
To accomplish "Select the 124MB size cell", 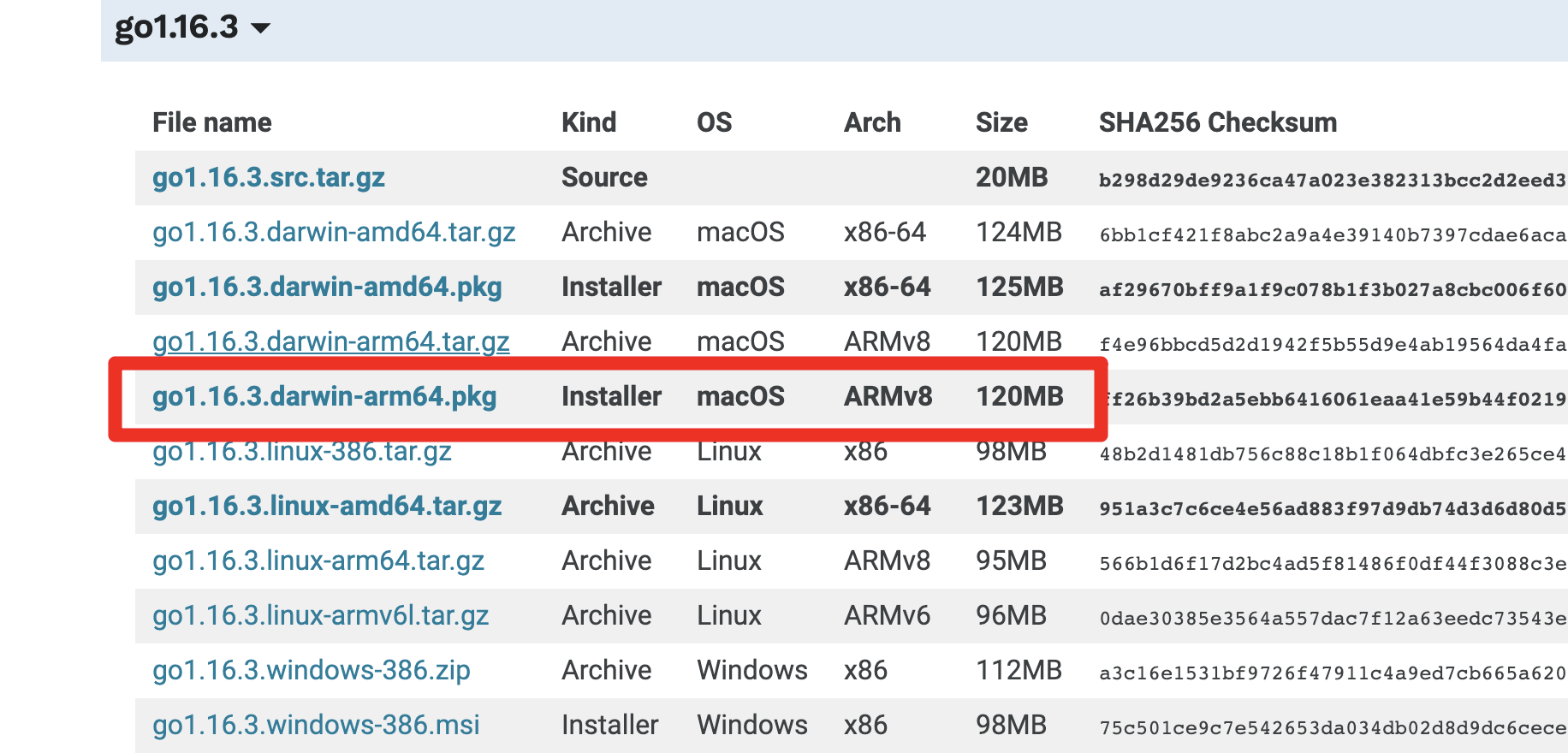I will [1019, 232].
